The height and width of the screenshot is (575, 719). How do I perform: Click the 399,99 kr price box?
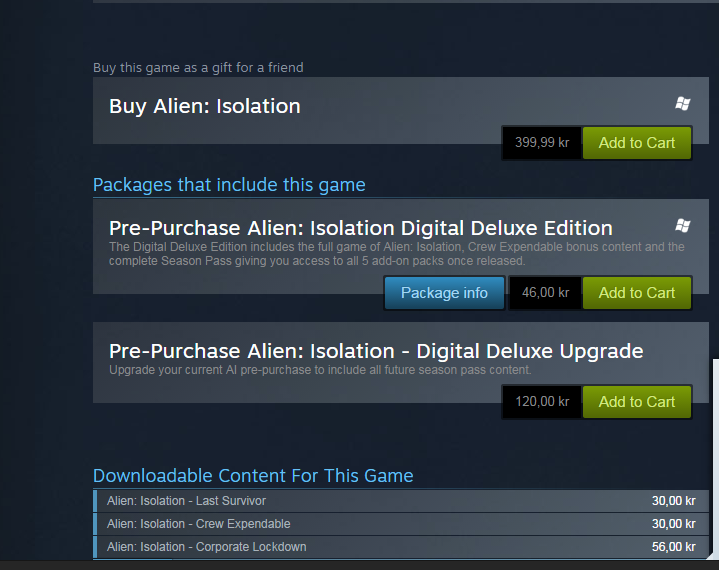point(542,143)
